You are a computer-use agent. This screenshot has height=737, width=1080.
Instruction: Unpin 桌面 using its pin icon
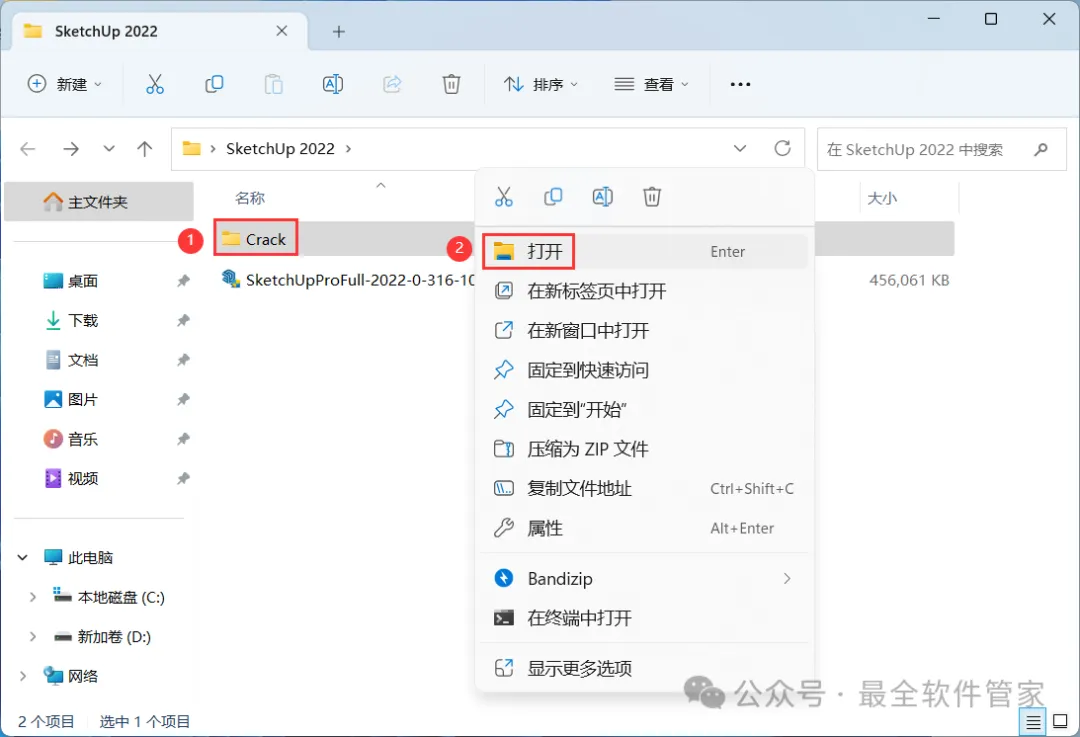pyautogui.click(x=183, y=281)
